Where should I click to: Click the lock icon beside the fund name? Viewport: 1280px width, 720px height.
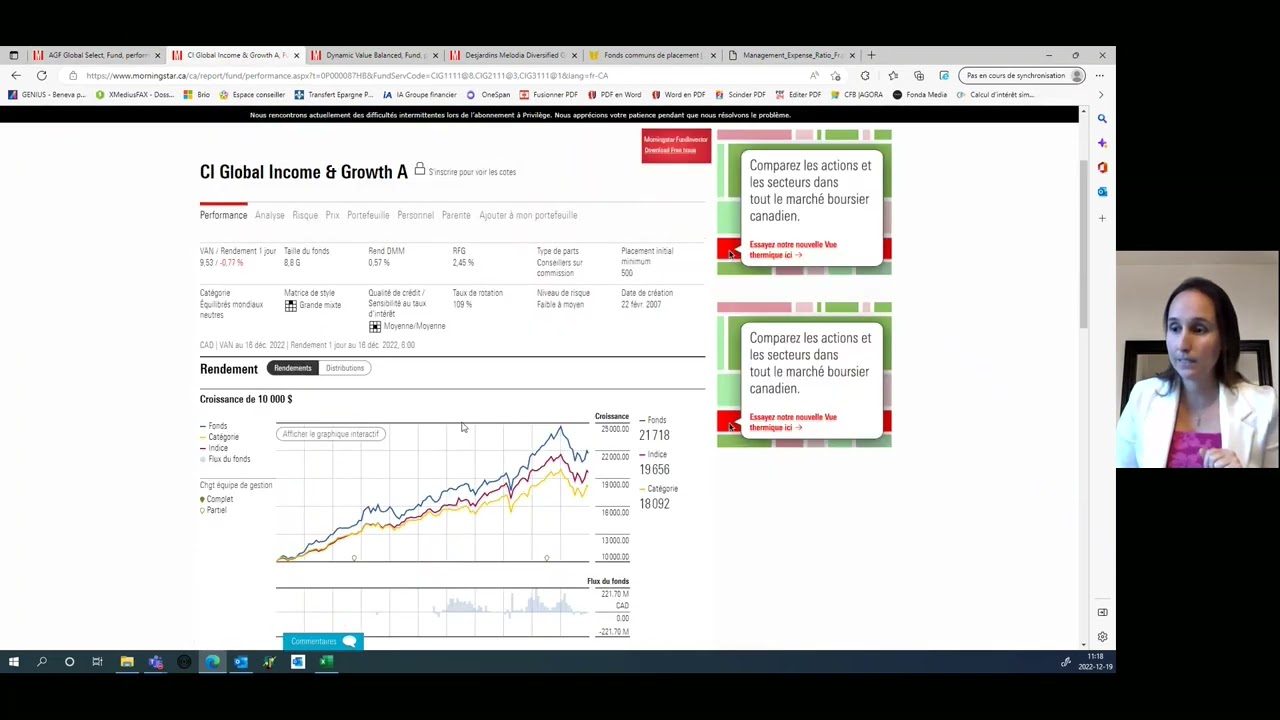pos(420,170)
